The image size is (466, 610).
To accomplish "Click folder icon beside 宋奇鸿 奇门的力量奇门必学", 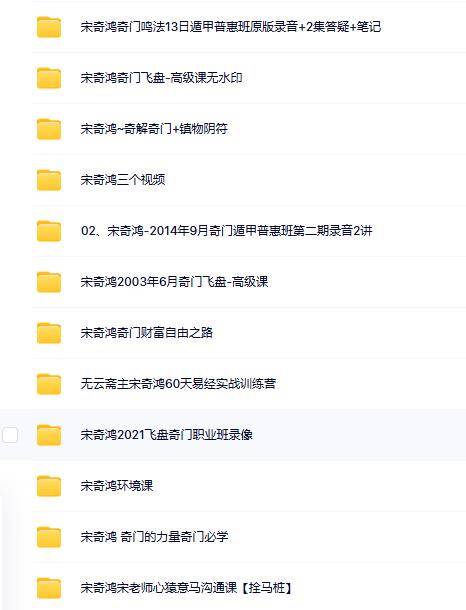I will pyautogui.click(x=49, y=537).
